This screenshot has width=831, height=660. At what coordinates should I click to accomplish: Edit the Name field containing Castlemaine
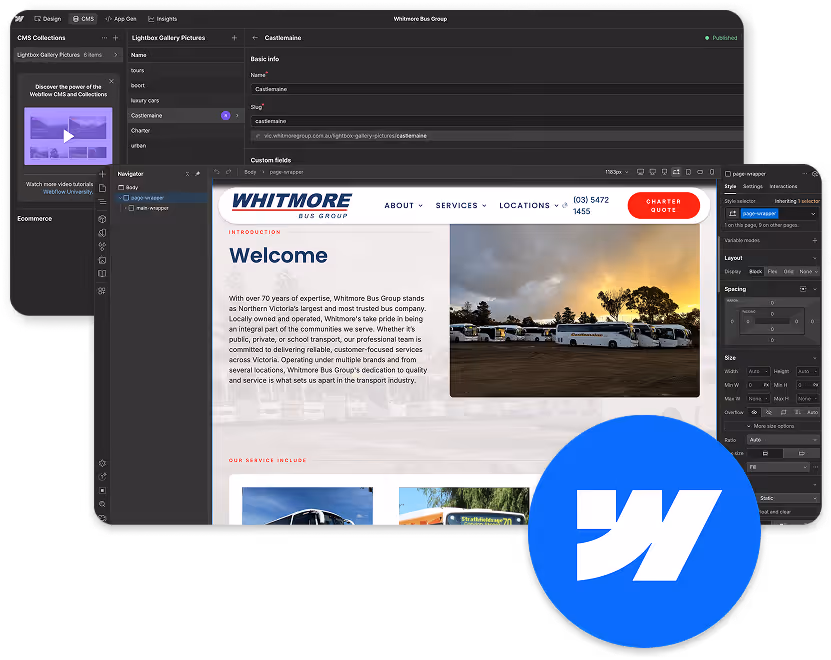(x=497, y=89)
